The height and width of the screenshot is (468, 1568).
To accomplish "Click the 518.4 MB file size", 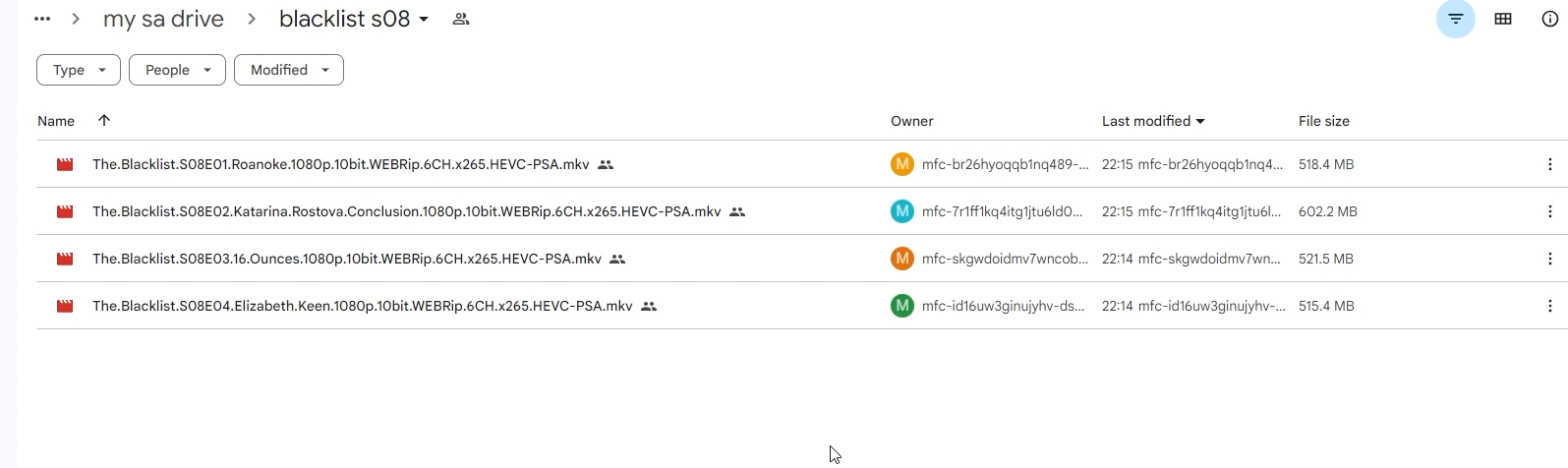I will (x=1326, y=164).
